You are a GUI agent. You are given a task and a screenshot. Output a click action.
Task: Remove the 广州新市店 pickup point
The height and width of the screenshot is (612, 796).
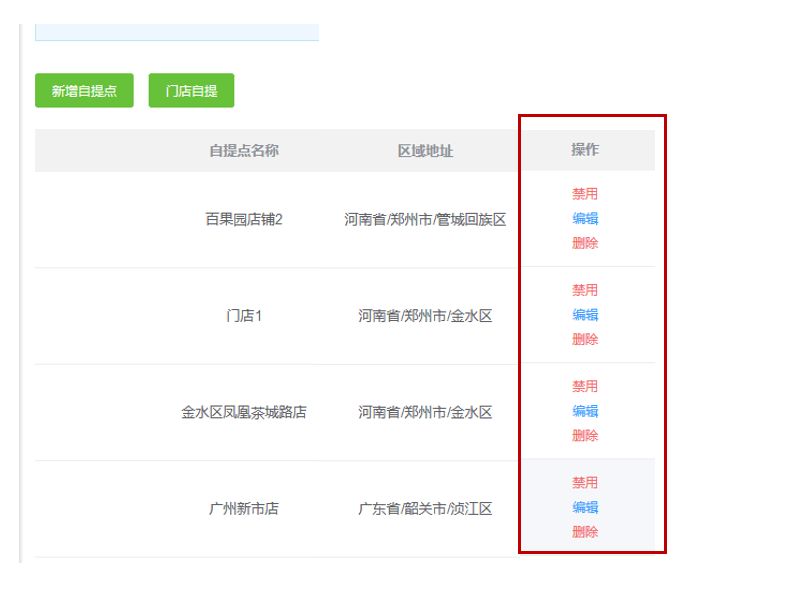585,532
